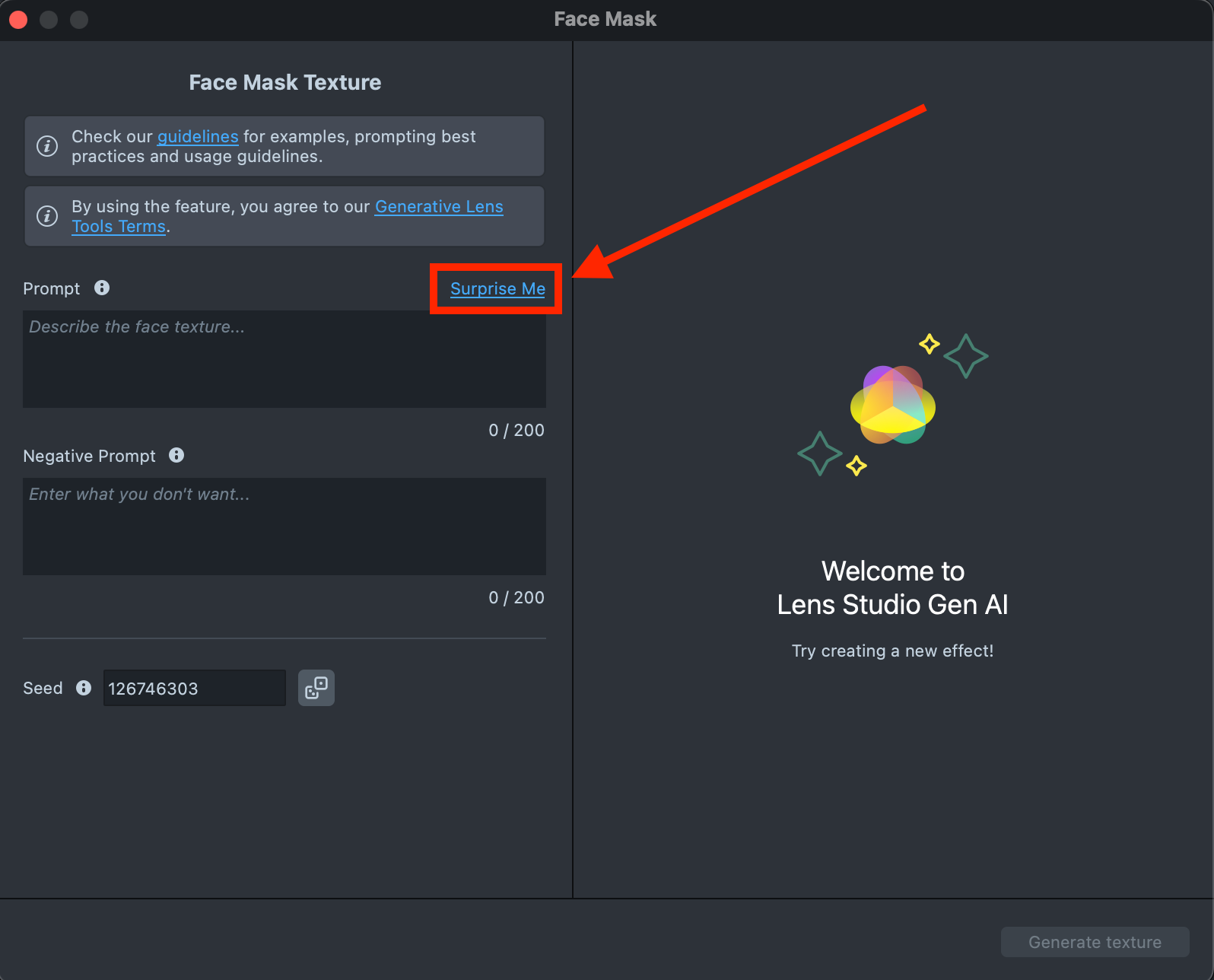Close the Face Mask window
The height and width of the screenshot is (980, 1214).
18,20
